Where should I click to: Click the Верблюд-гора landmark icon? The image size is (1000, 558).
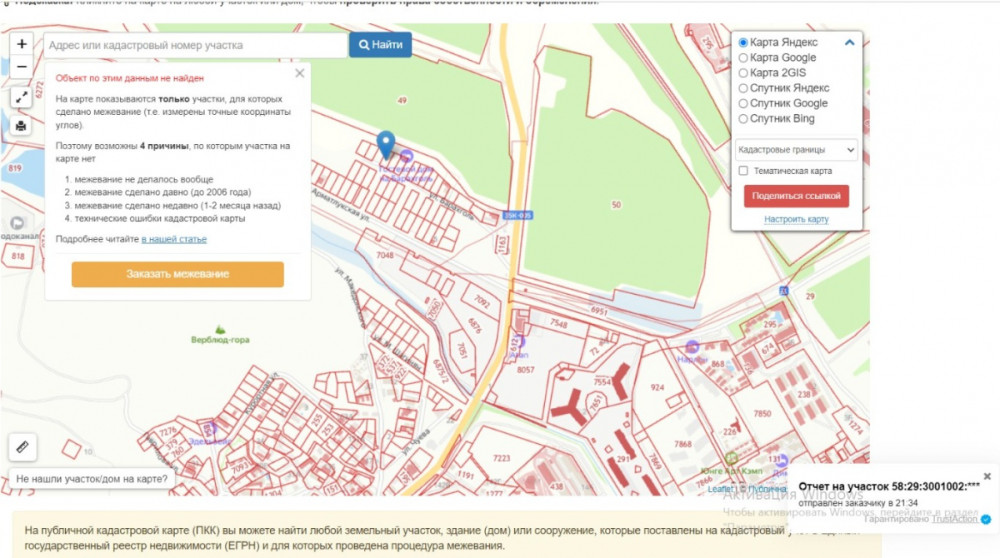pos(220,330)
